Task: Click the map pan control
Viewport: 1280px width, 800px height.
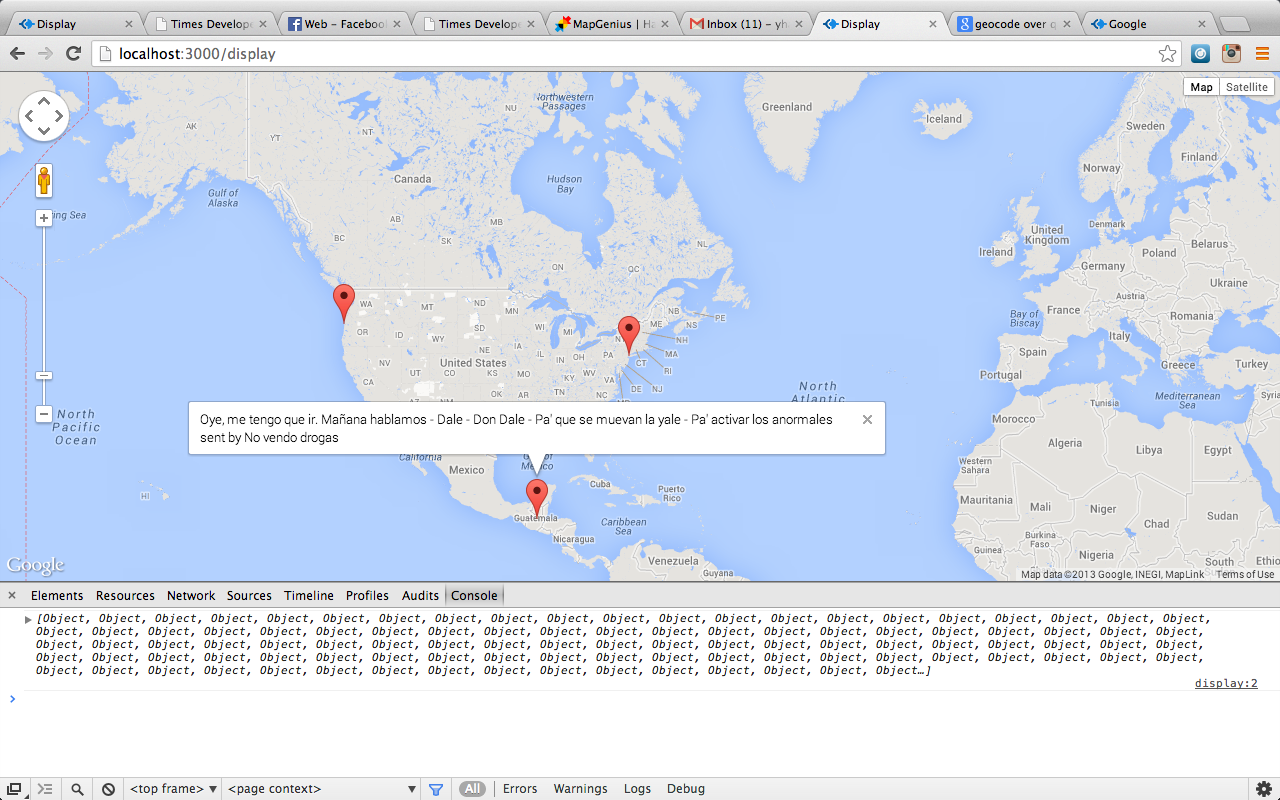Action: [x=44, y=116]
